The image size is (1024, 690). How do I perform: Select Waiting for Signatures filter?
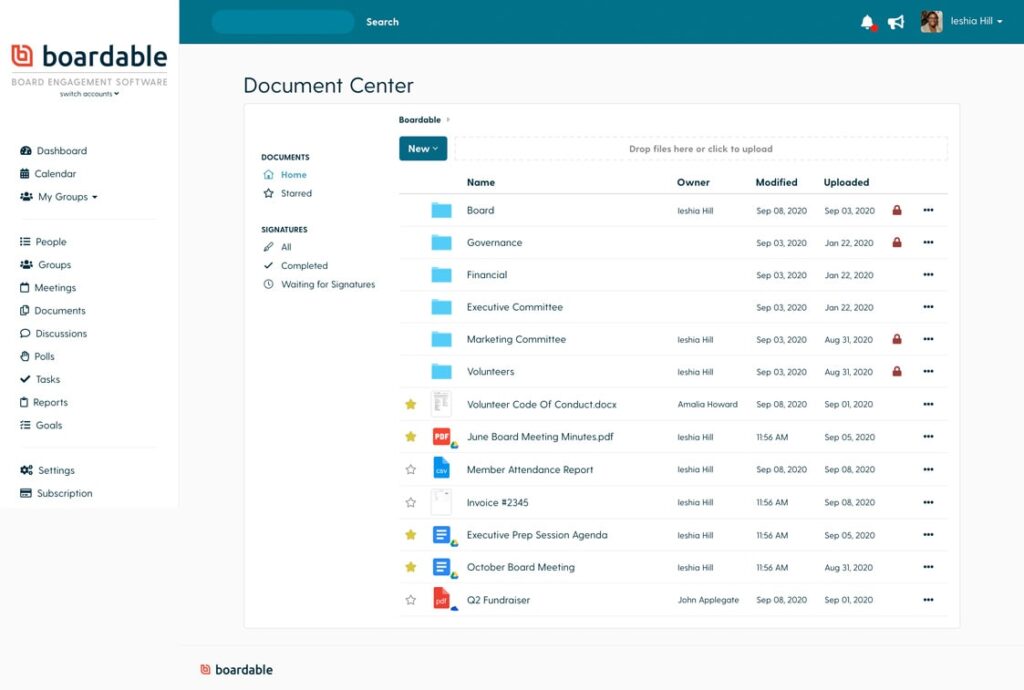pyautogui.click(x=327, y=285)
